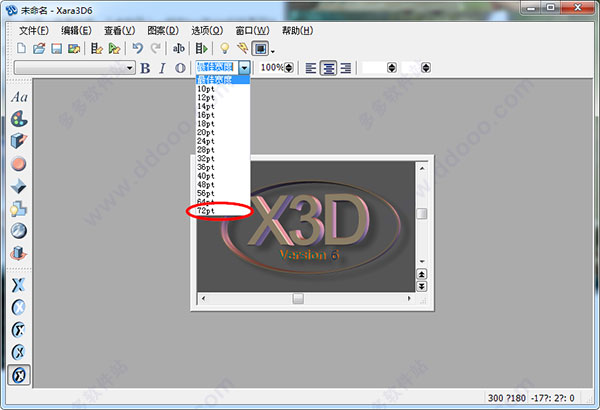
Task: Select the fourth X style icon in sidebar
Action: point(19,352)
